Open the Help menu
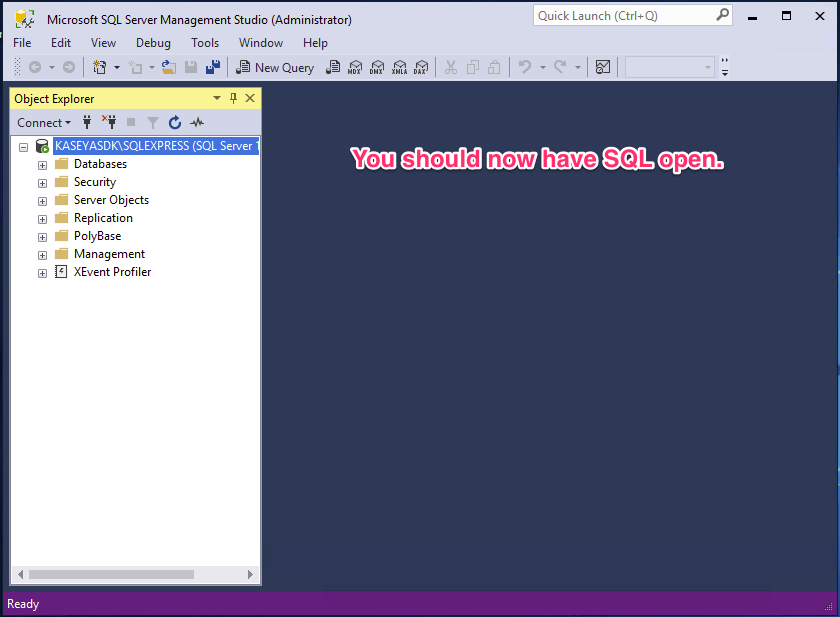The image size is (840, 617). [x=315, y=43]
